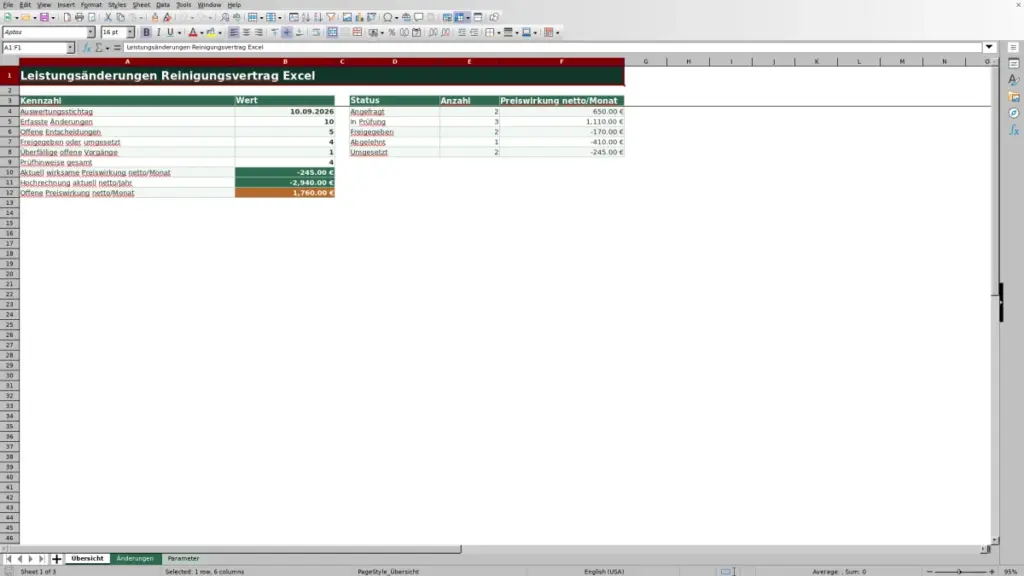The width and height of the screenshot is (1024, 576).
Task: Open the Function Wizard beside the formula bar
Action: (87, 48)
